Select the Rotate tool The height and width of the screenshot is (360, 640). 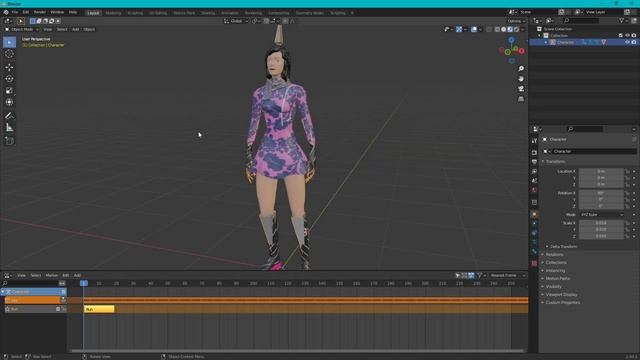point(9,79)
